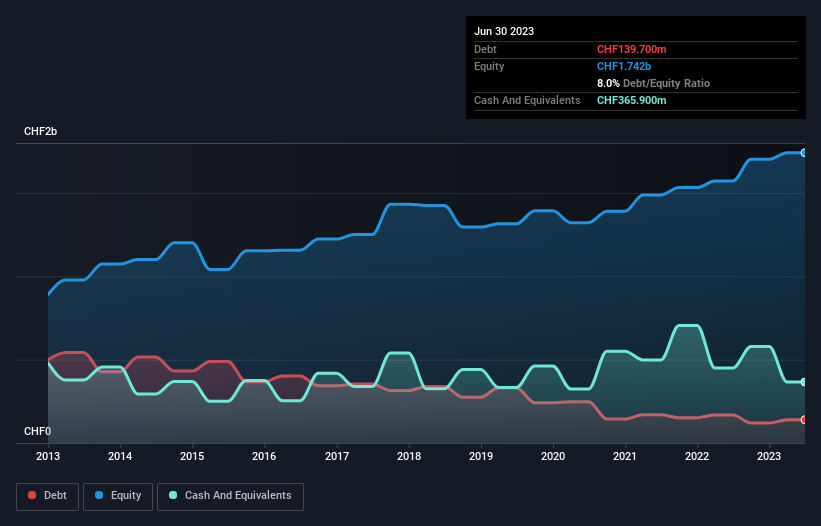The height and width of the screenshot is (526, 821).
Task: Click the teal Cash legend dot
Action: tap(173, 495)
